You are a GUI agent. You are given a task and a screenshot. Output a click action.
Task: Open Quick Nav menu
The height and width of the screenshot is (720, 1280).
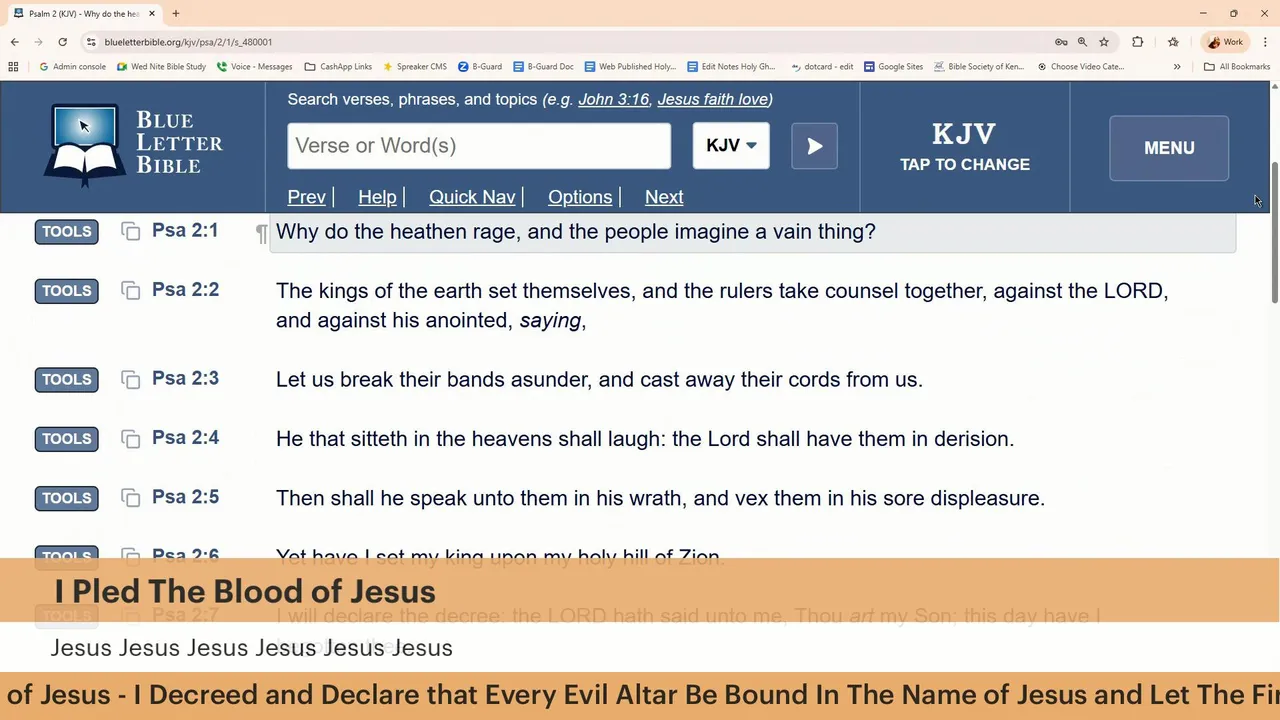pyautogui.click(x=472, y=197)
